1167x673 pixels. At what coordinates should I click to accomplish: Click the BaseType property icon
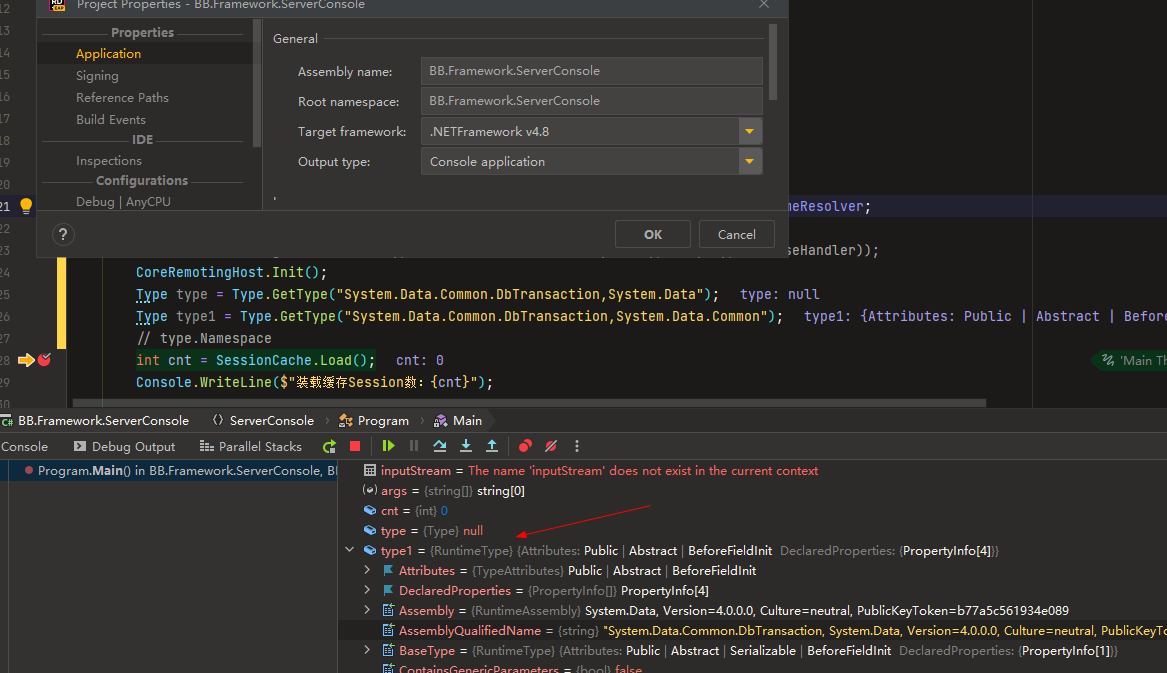388,651
